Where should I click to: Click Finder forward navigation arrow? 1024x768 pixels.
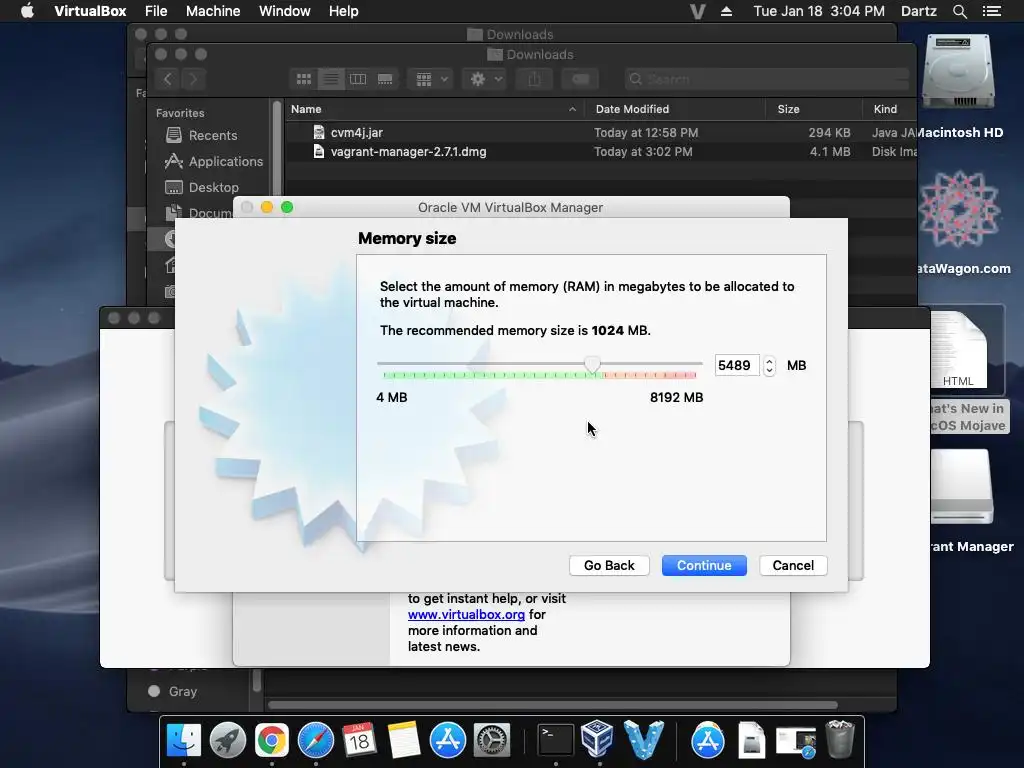[x=193, y=79]
